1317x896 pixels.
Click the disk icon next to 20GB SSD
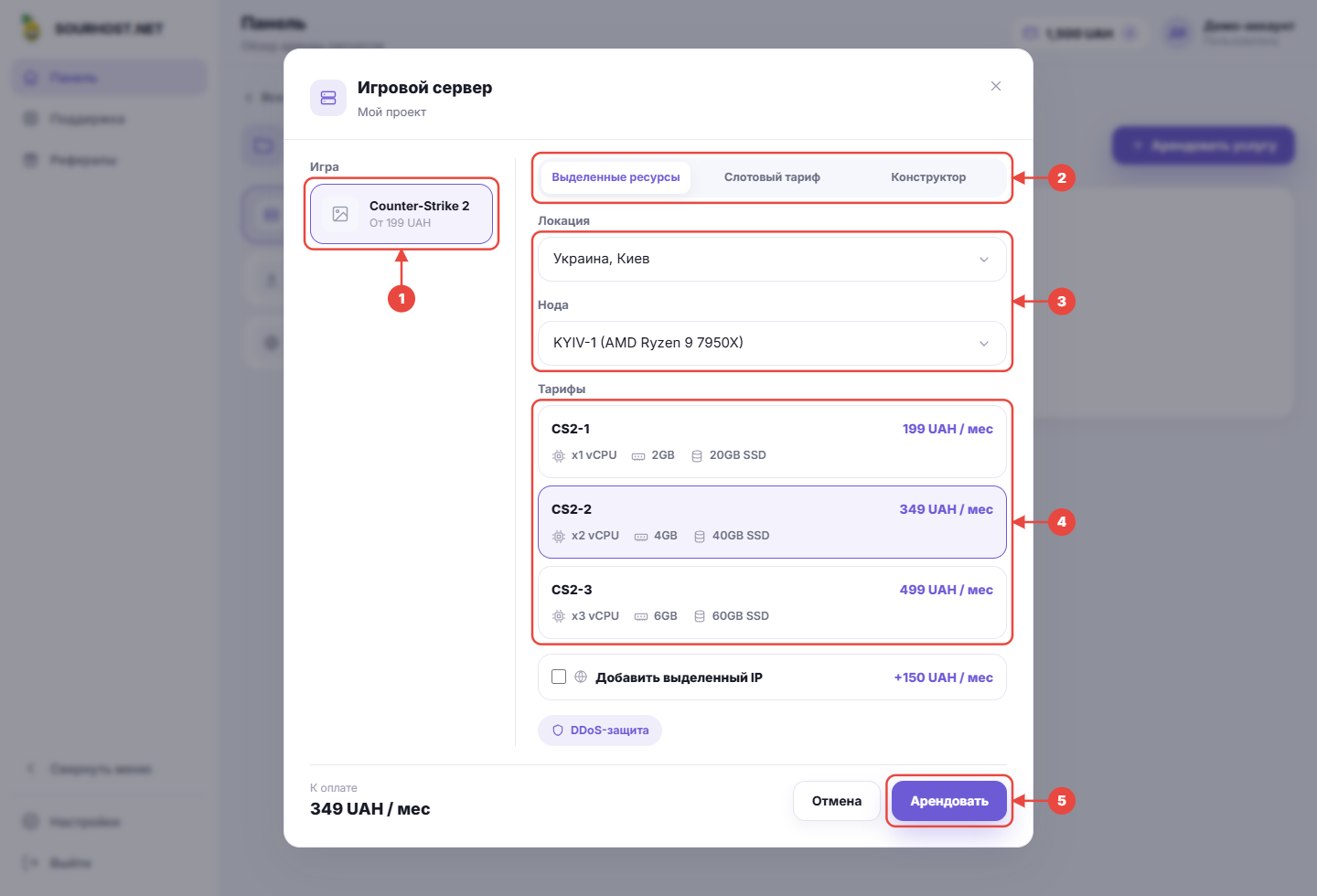pos(697,455)
